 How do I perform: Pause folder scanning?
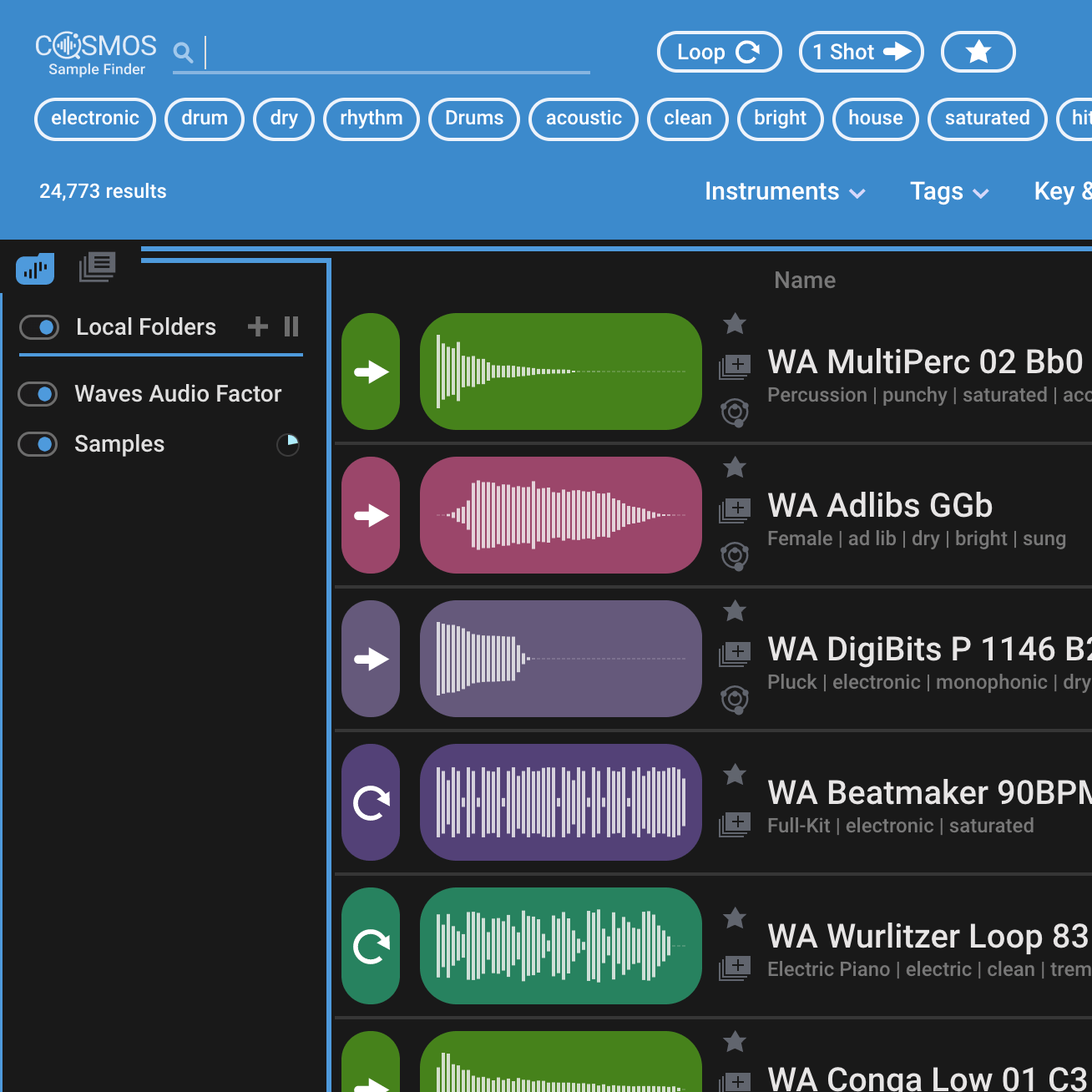pyautogui.click(x=291, y=326)
